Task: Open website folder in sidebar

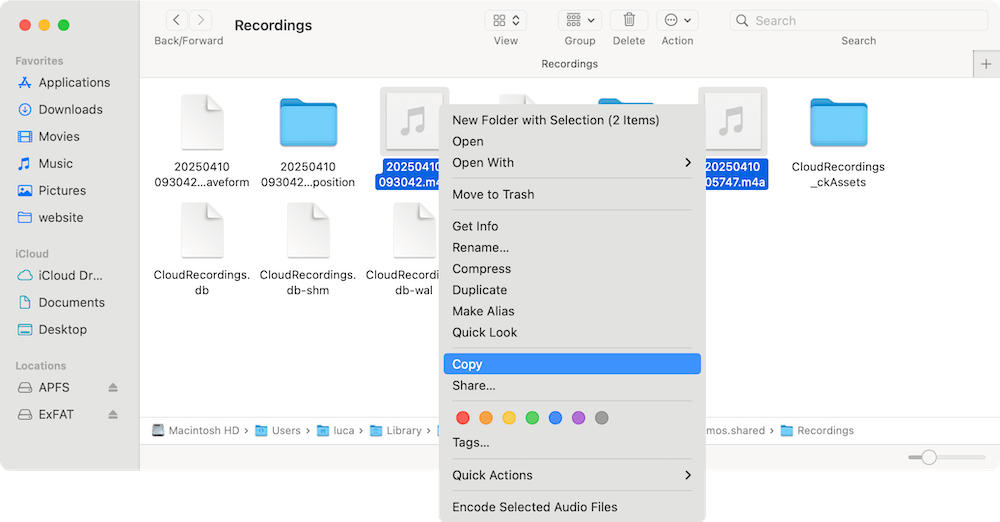Action: (51, 218)
